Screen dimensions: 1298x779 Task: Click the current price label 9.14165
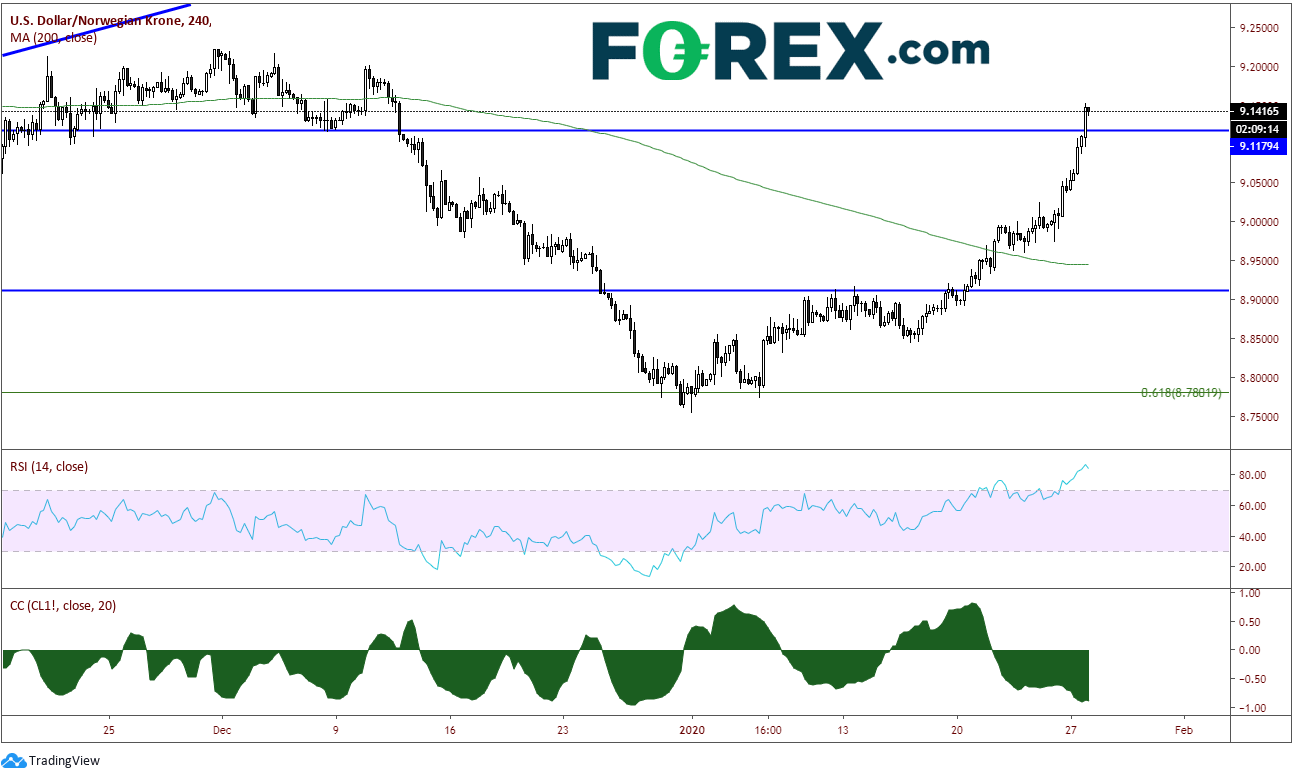click(x=1258, y=112)
